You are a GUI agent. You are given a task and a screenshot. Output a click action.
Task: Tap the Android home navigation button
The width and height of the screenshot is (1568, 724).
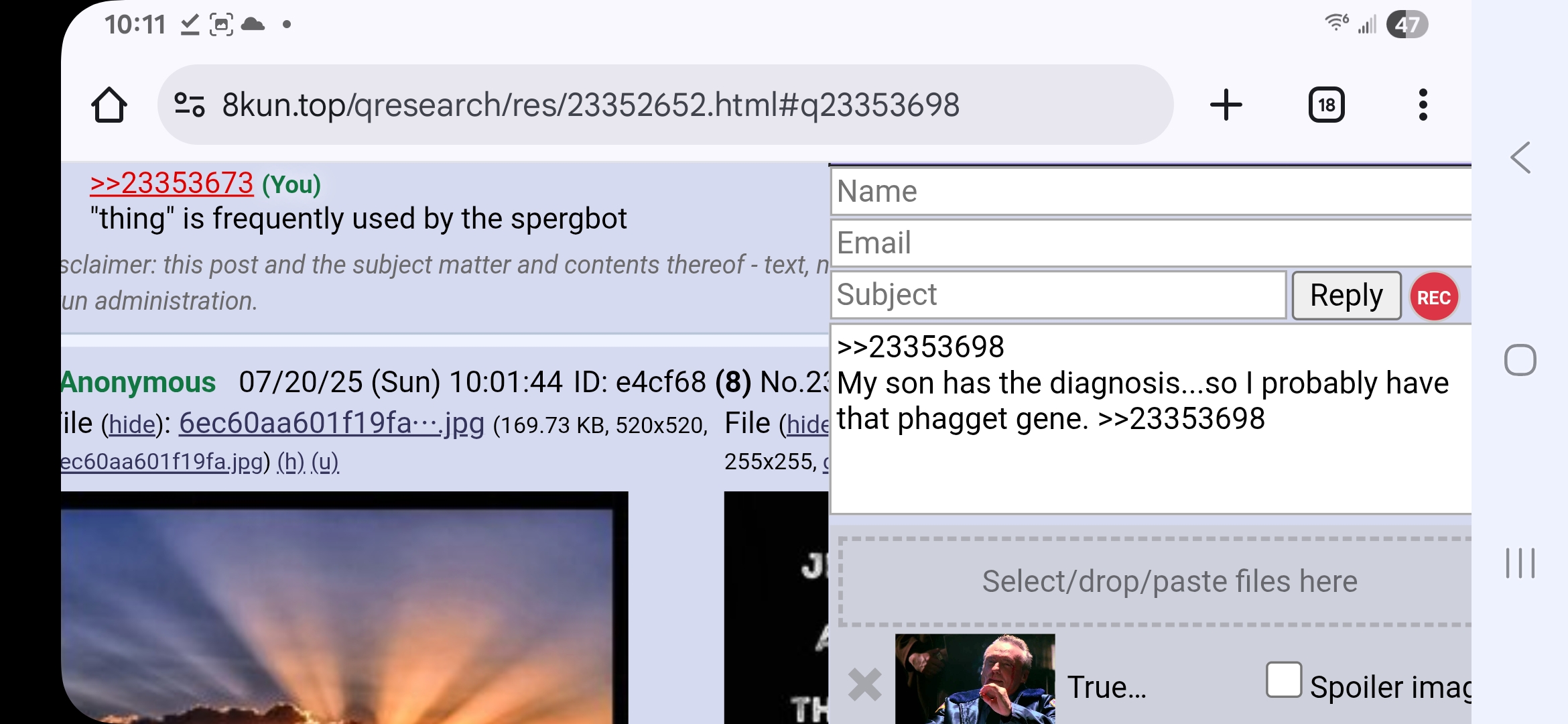1520,360
